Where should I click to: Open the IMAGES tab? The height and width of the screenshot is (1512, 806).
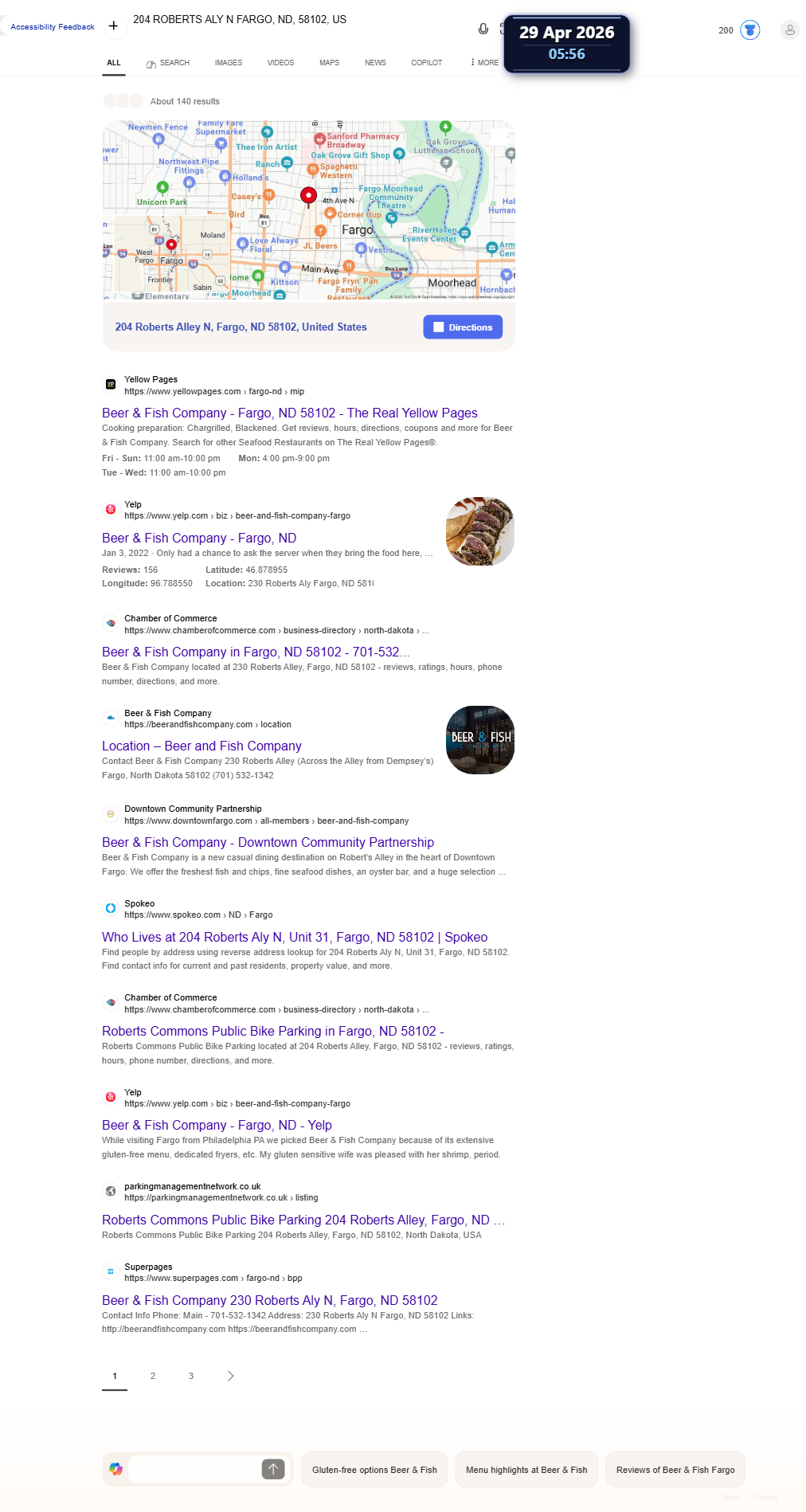[229, 63]
